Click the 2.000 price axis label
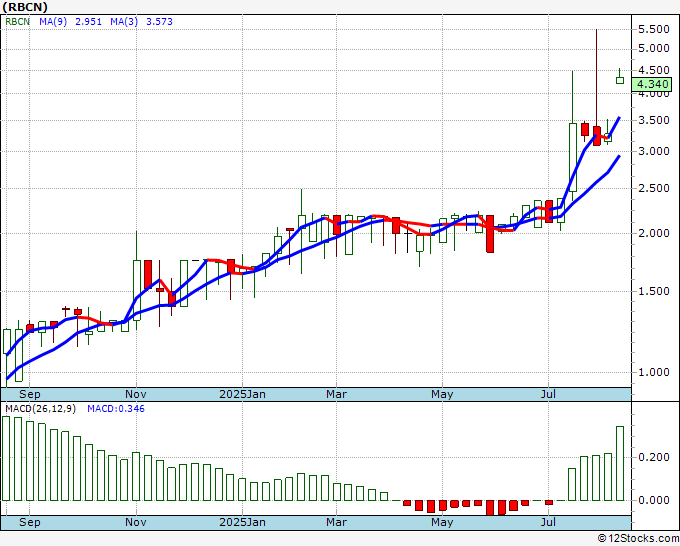The width and height of the screenshot is (680, 546). (654, 233)
